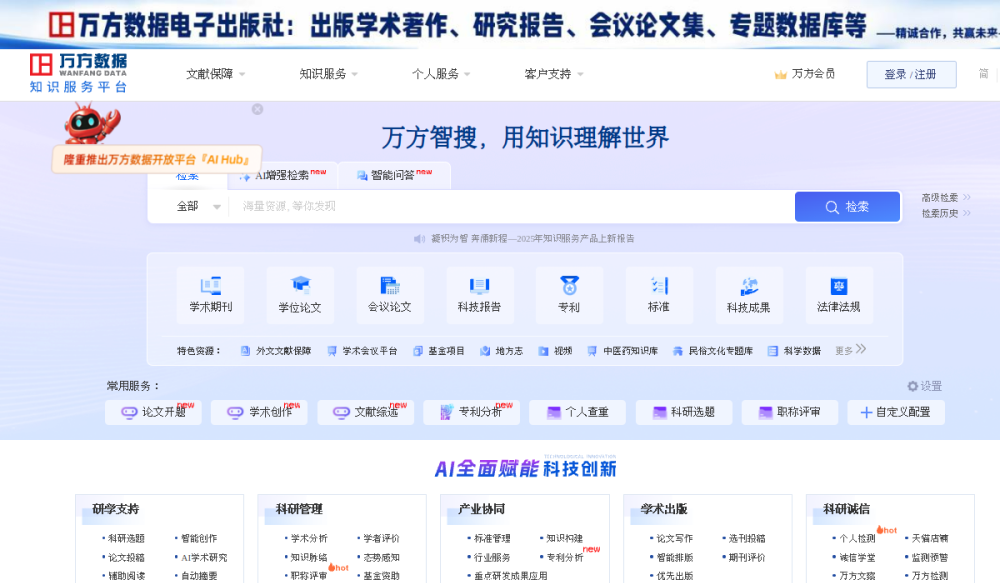Open the 专利分析 service
Image resolution: width=1000 pixels, height=583 pixels.
click(471, 412)
